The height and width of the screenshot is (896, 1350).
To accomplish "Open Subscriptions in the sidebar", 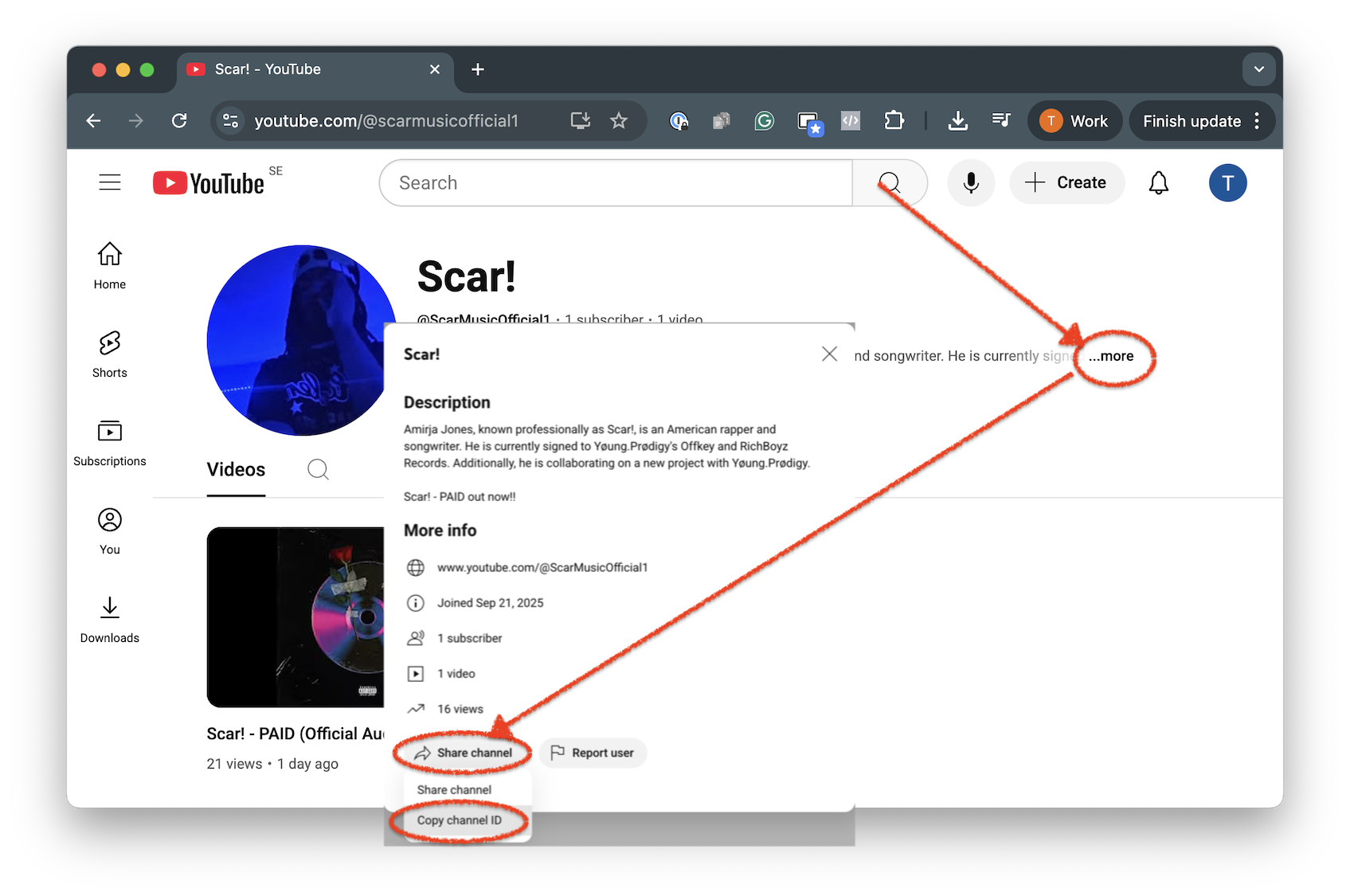I will click(x=110, y=443).
